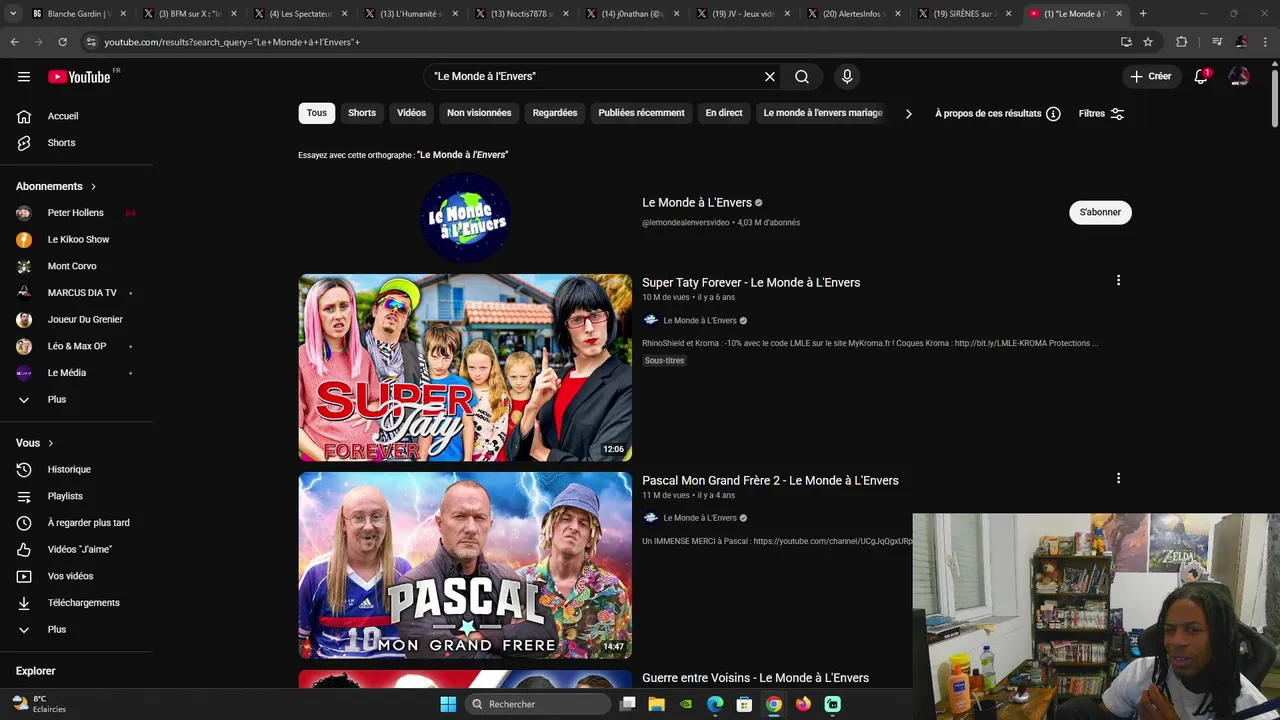
Task: Open the Le Média subscription
Action: click(77, 373)
